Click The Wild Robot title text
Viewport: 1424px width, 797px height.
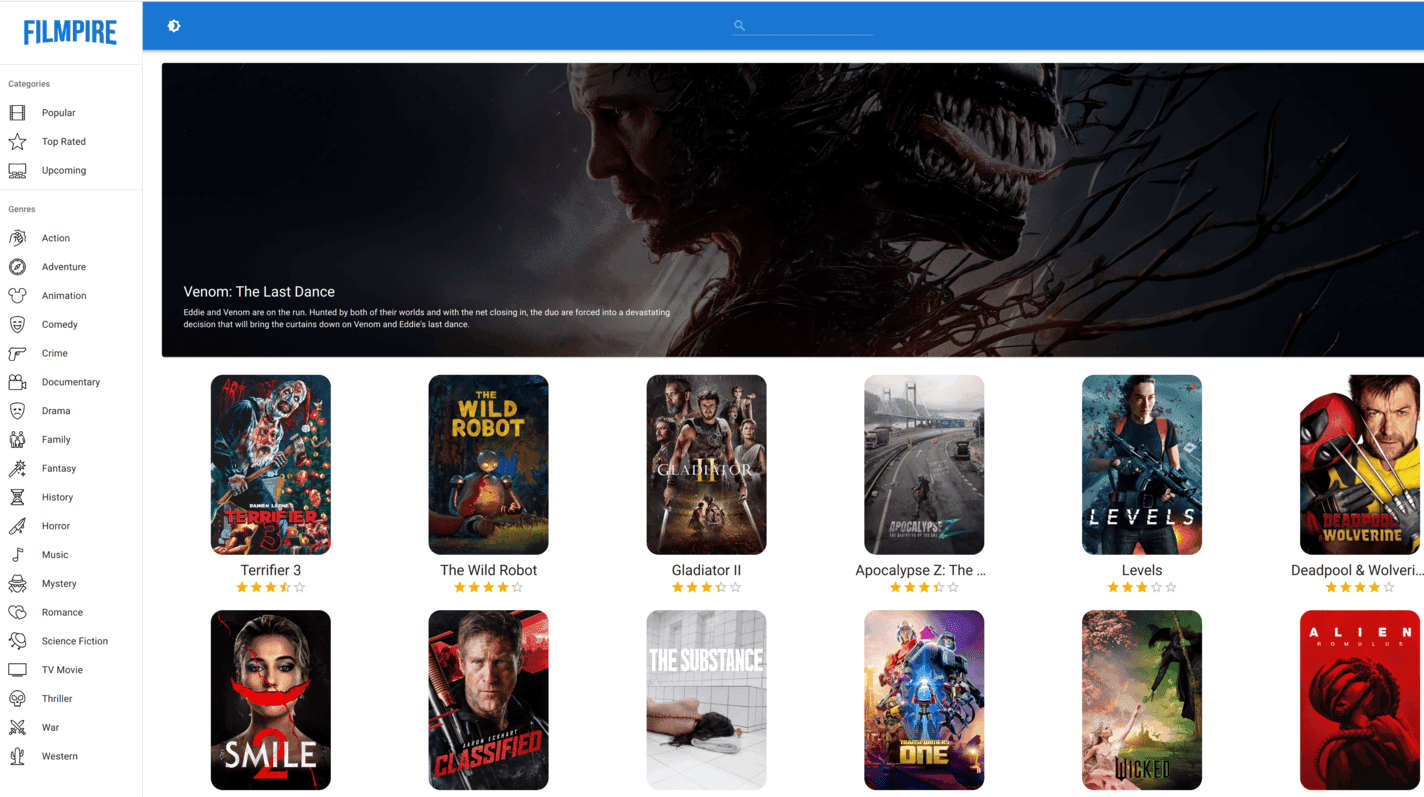coord(488,570)
